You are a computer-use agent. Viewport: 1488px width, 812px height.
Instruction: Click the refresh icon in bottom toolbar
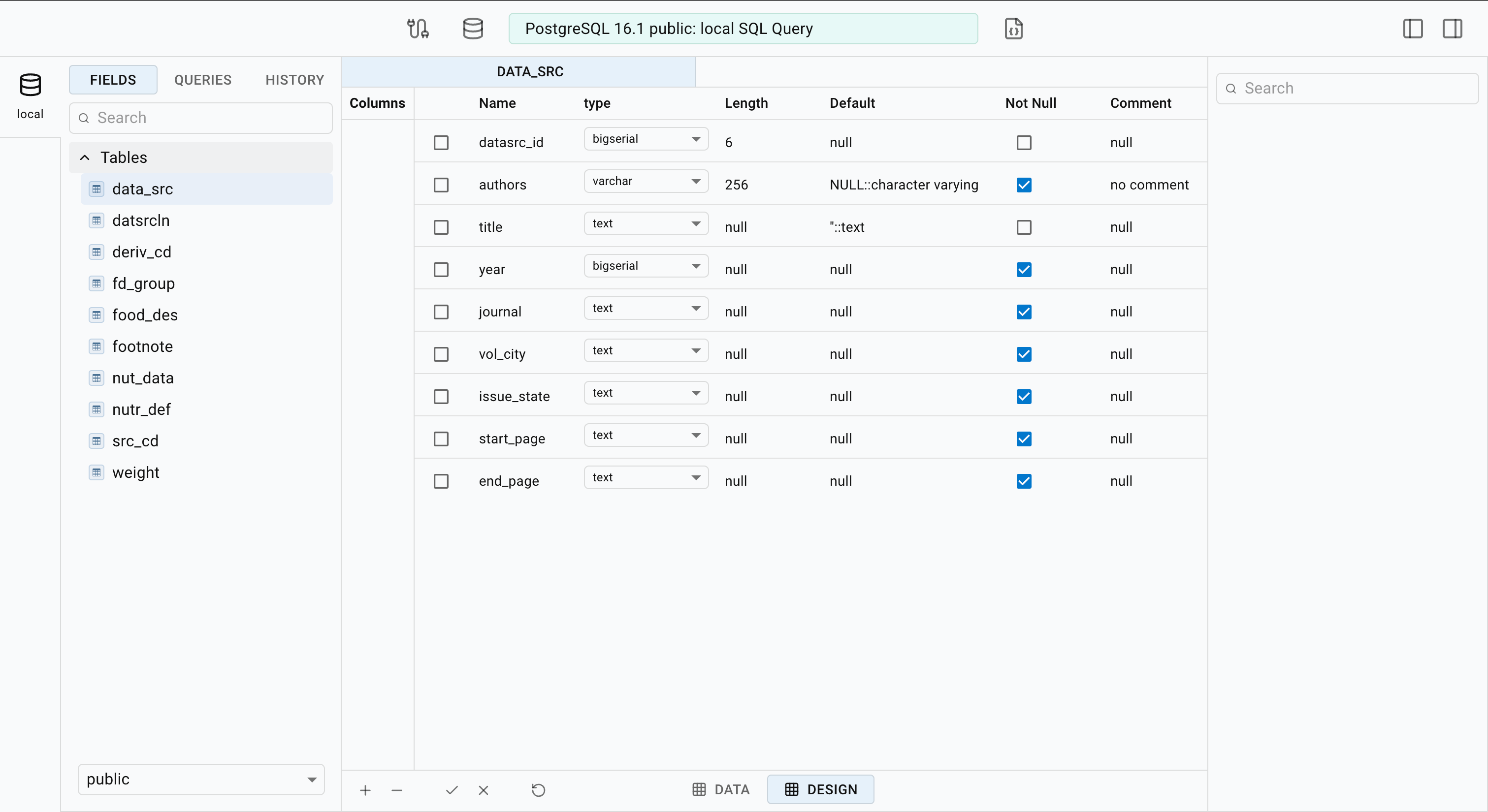coord(538,789)
